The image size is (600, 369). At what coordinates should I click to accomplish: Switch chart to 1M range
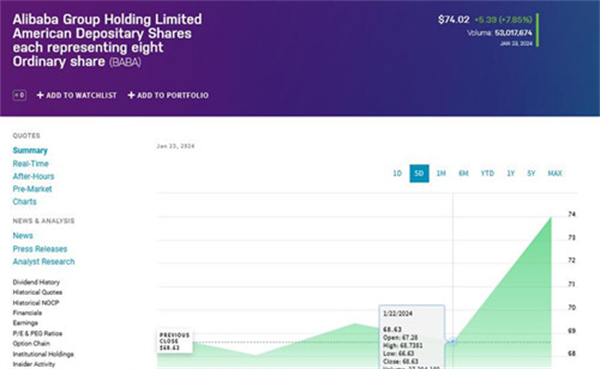pyautogui.click(x=441, y=173)
